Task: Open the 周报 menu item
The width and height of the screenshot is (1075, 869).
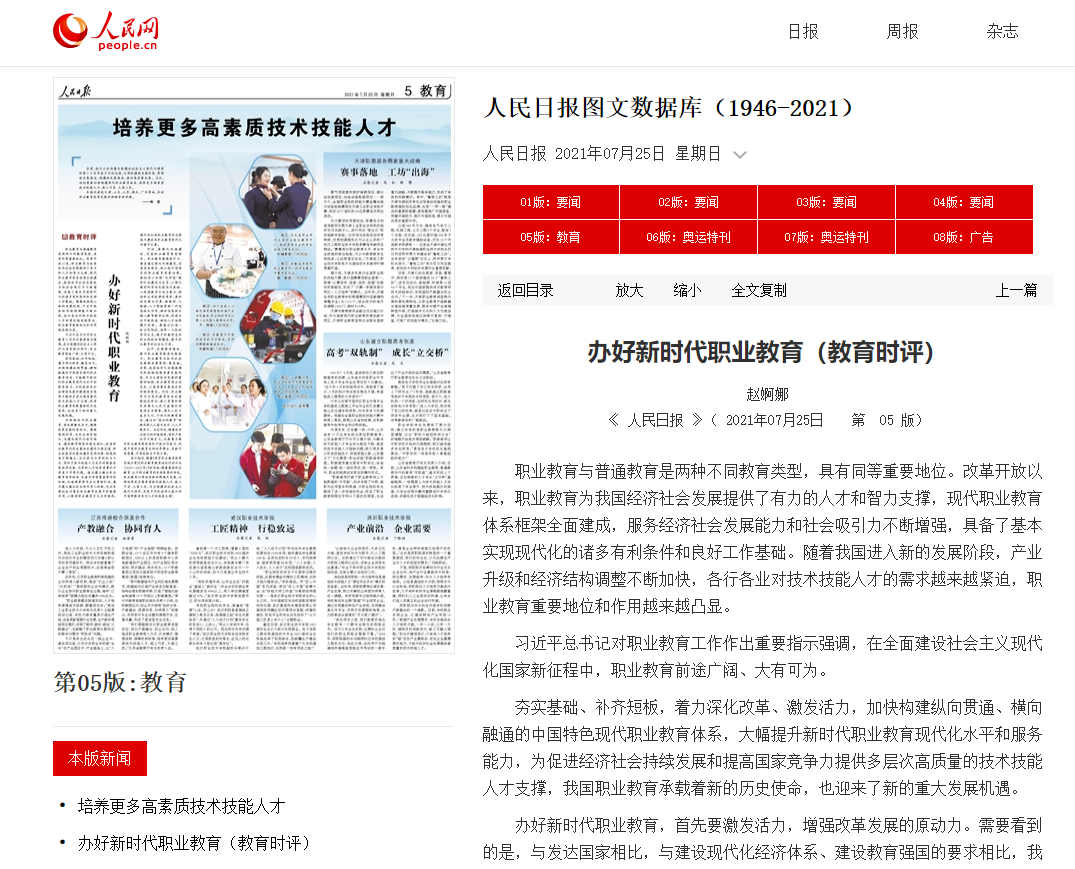Action: click(x=902, y=31)
